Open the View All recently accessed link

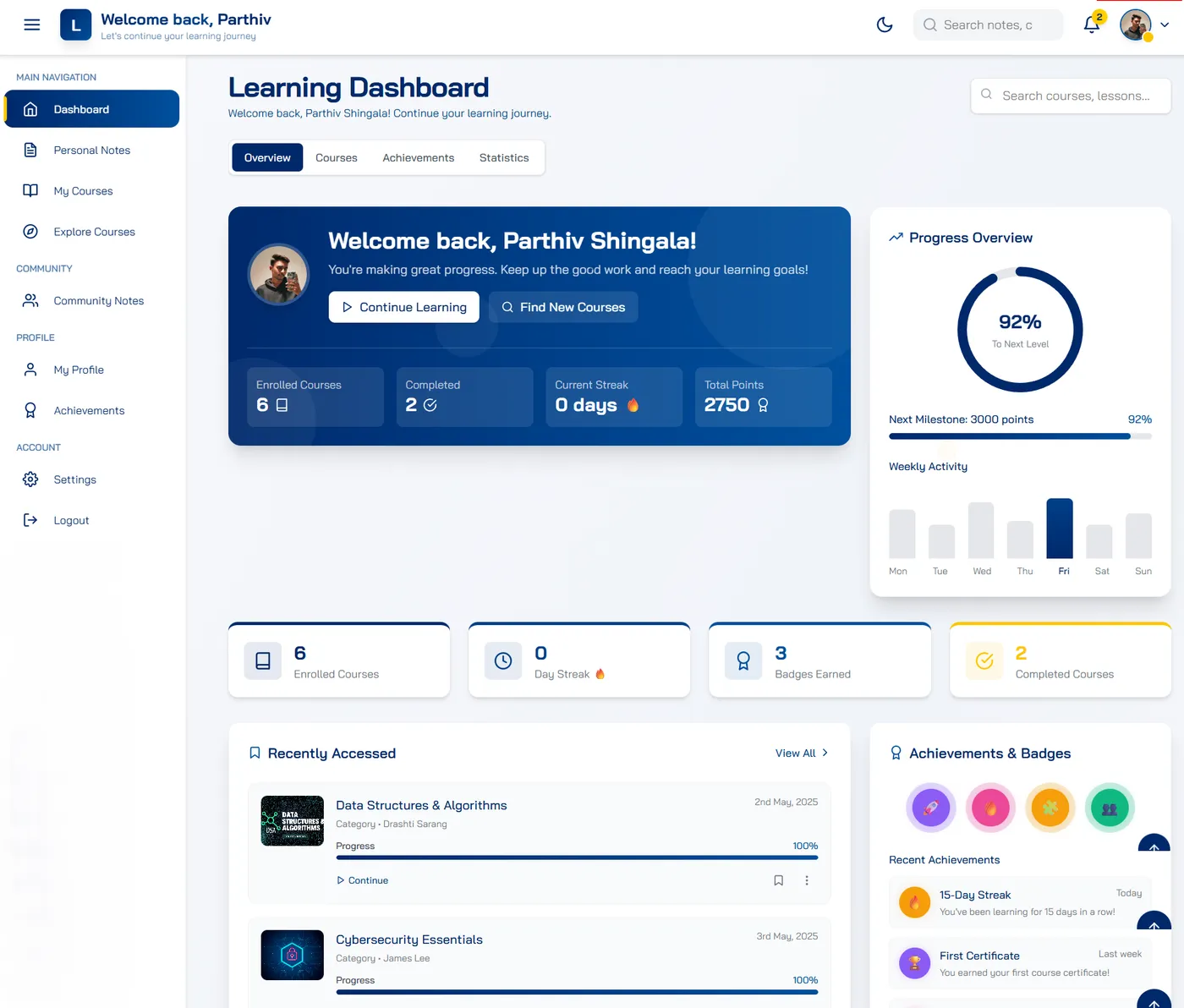pyautogui.click(x=802, y=753)
